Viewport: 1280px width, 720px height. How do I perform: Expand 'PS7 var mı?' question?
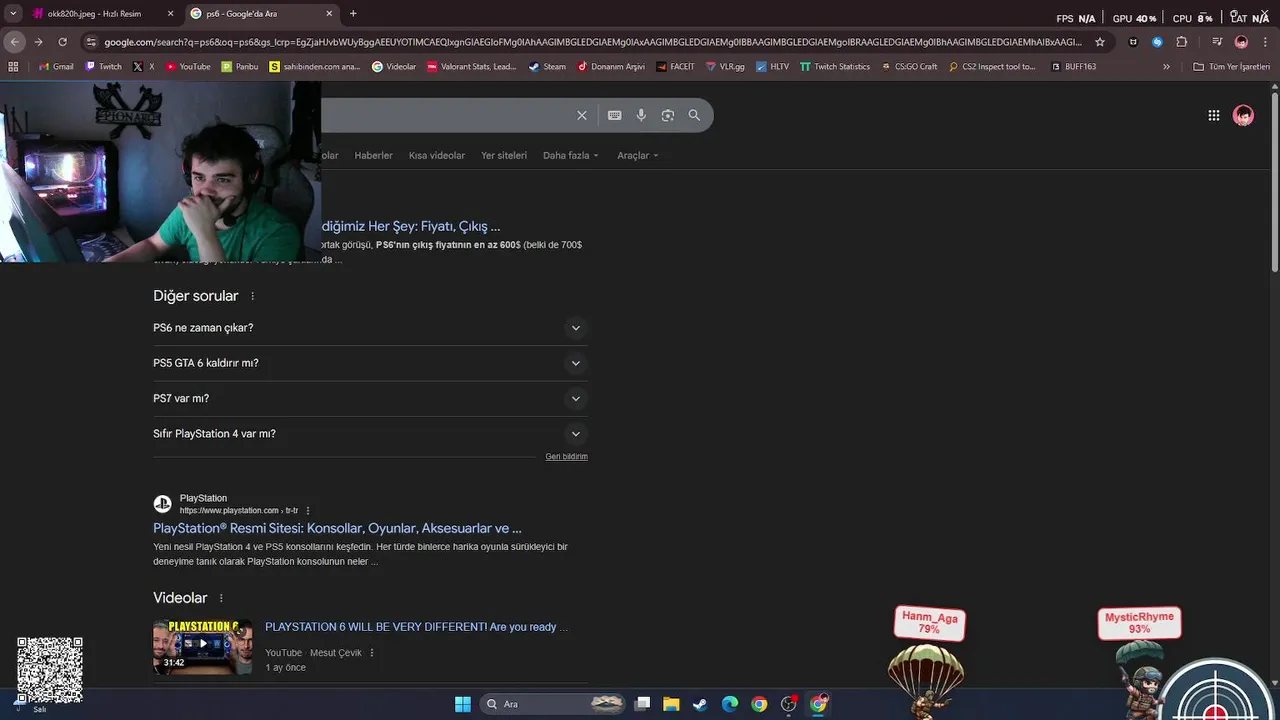370,398
